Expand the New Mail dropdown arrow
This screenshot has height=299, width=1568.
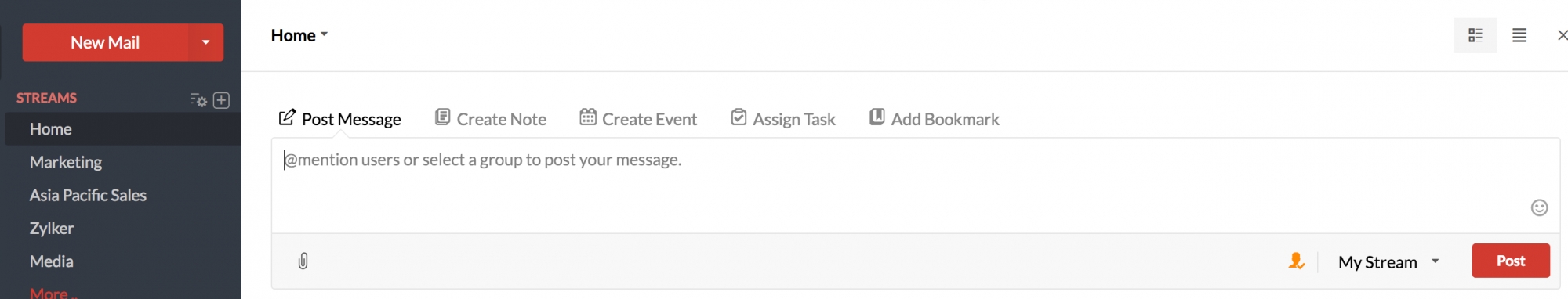tap(206, 42)
